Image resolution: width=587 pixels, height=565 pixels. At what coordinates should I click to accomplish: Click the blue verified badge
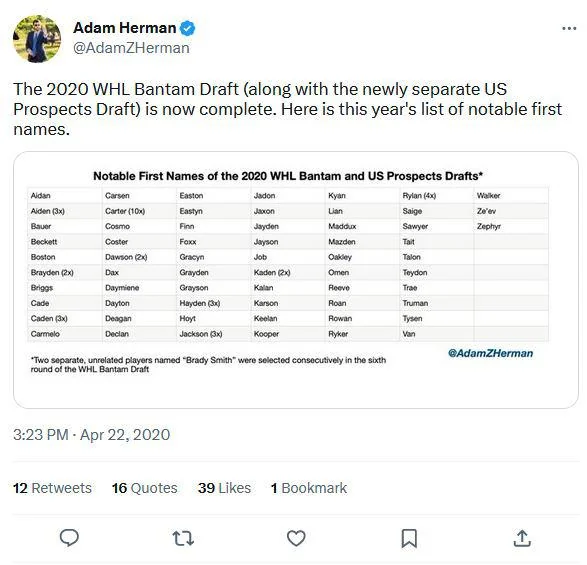[x=188, y=28]
